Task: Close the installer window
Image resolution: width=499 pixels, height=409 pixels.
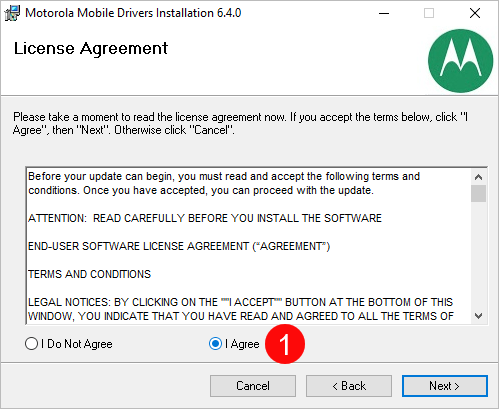Action: tap(475, 13)
